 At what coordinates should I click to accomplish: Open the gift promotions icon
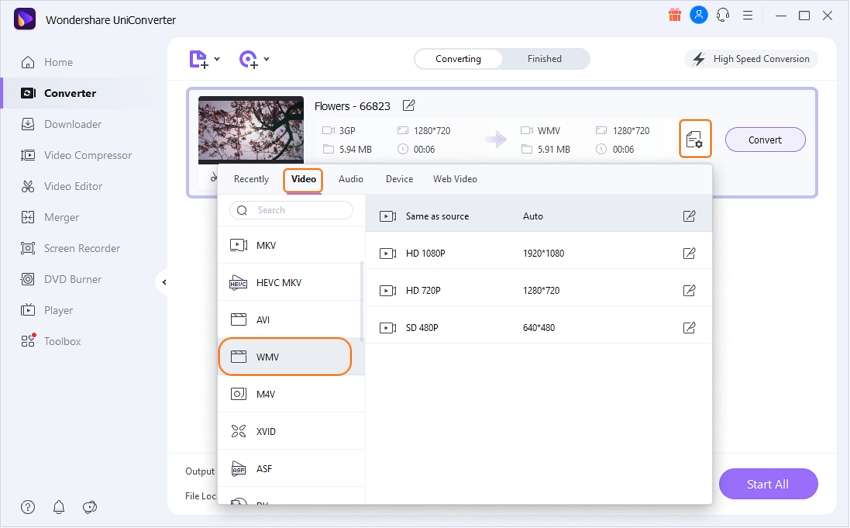pos(674,15)
